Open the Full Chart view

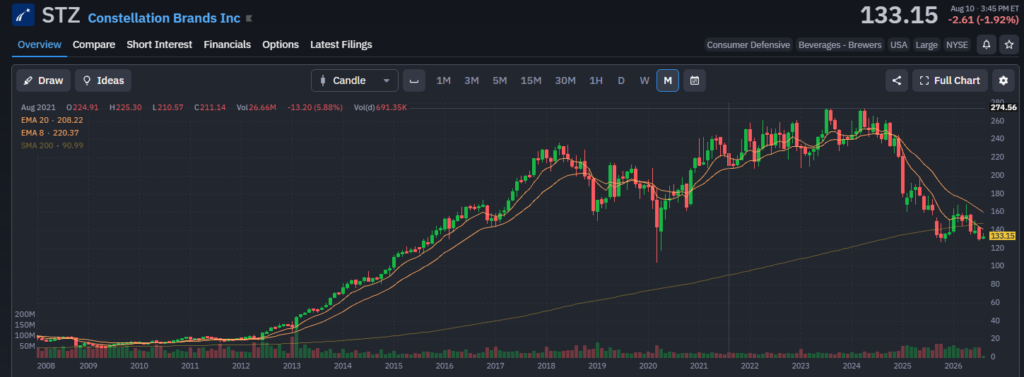pos(950,80)
